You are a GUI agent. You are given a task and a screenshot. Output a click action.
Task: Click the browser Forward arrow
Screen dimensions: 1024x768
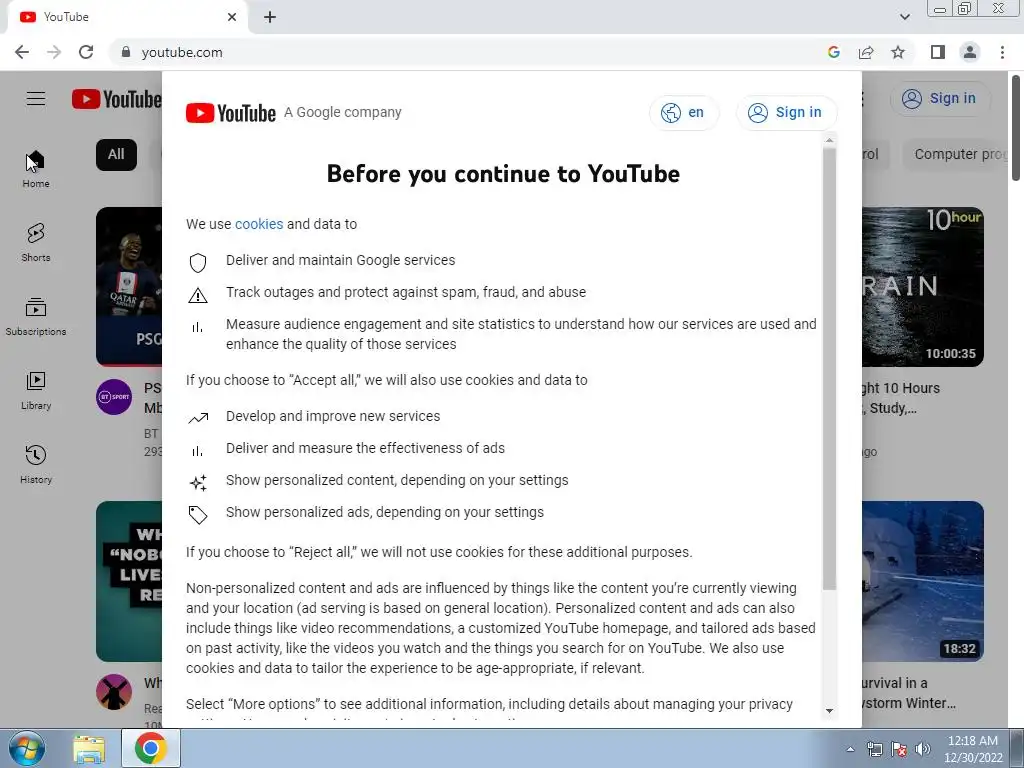(54, 52)
